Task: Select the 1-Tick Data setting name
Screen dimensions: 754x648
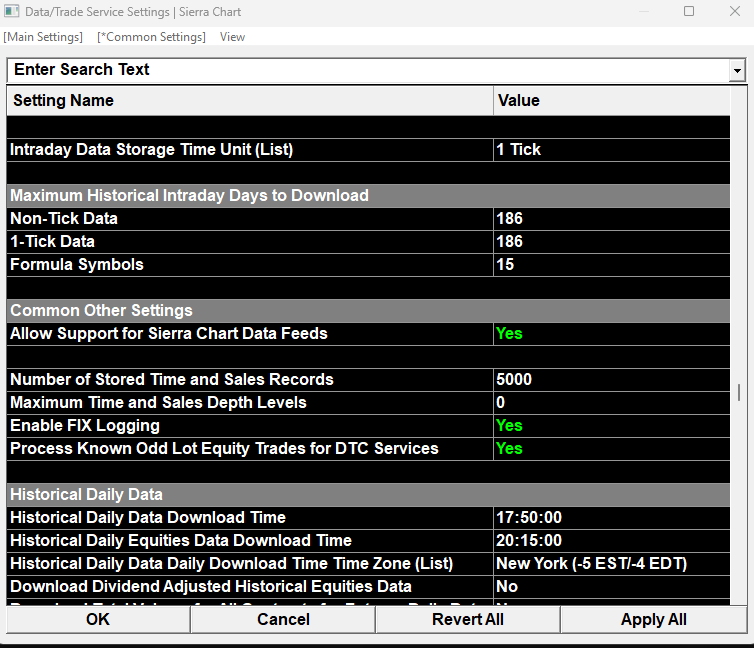Action: (250, 242)
